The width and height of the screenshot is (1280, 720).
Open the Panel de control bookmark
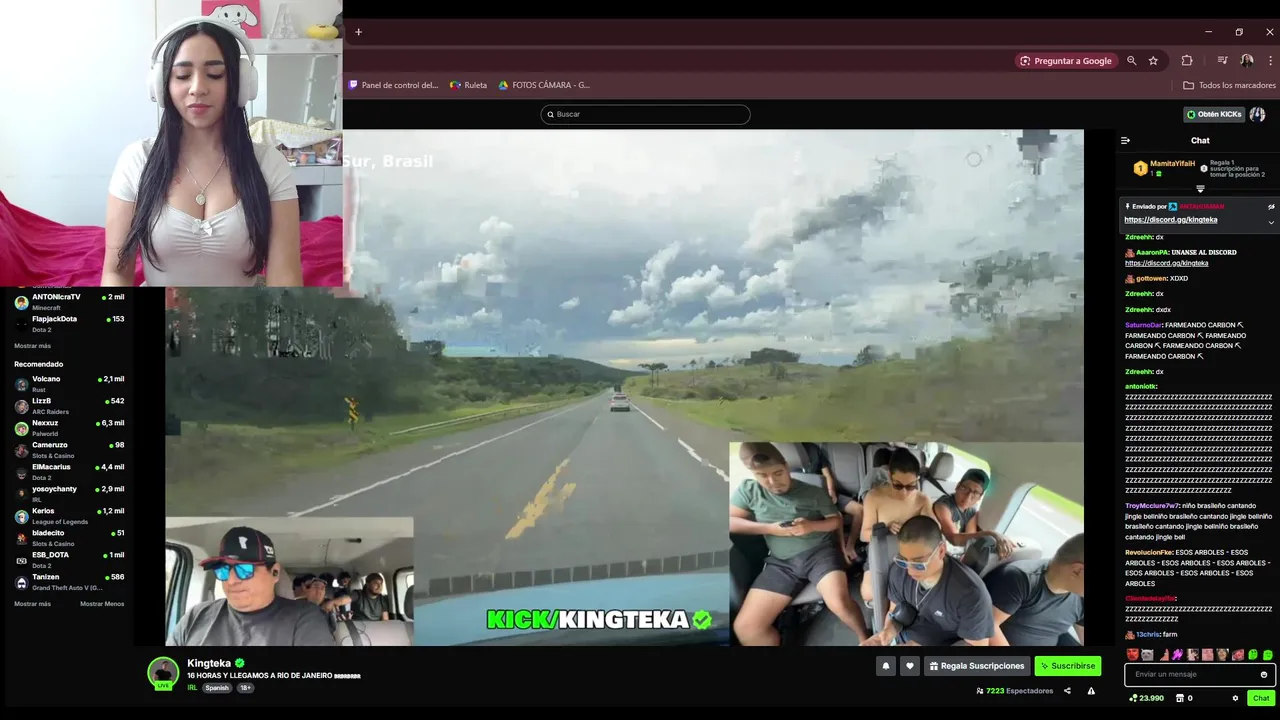[393, 85]
